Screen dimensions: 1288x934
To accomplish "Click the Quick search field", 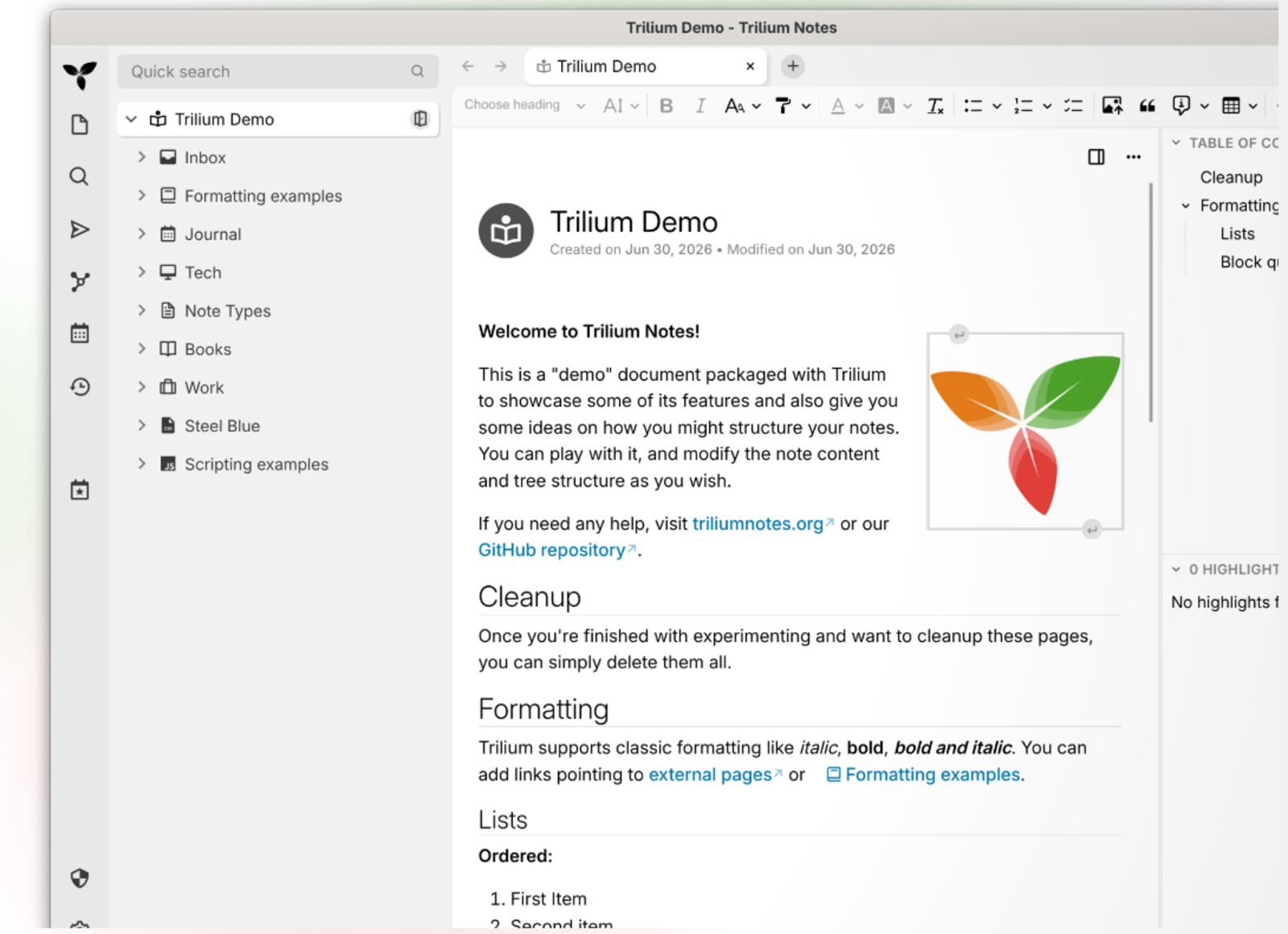I will [x=278, y=72].
